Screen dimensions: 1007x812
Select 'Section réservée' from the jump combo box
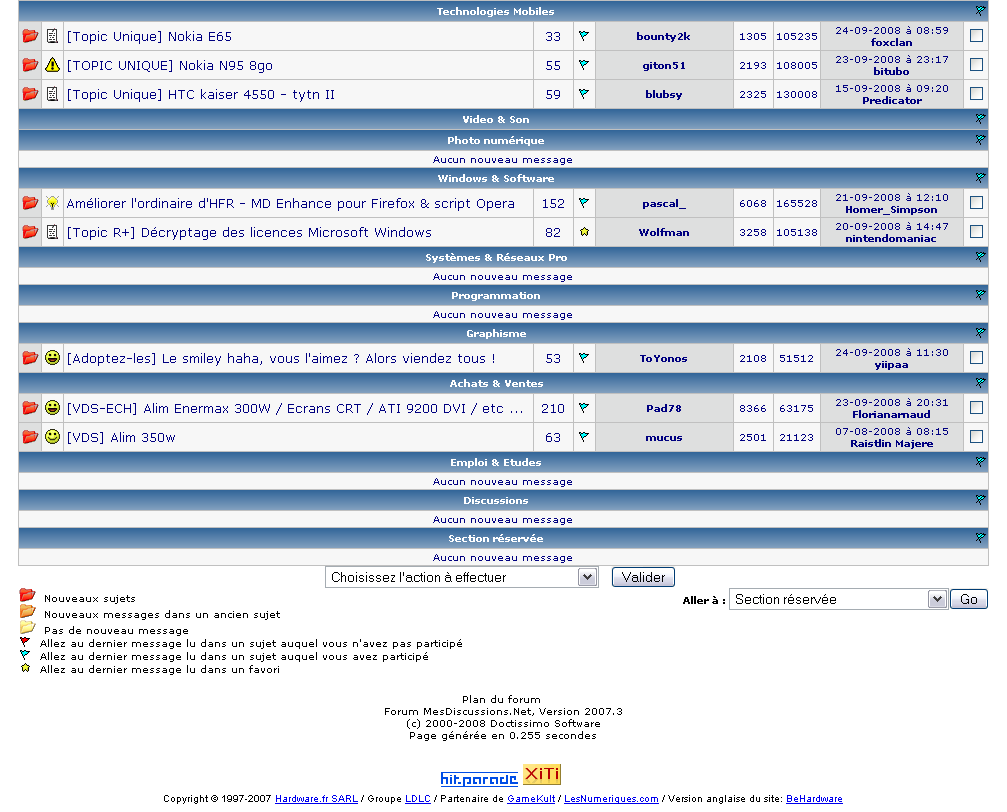[x=838, y=599]
